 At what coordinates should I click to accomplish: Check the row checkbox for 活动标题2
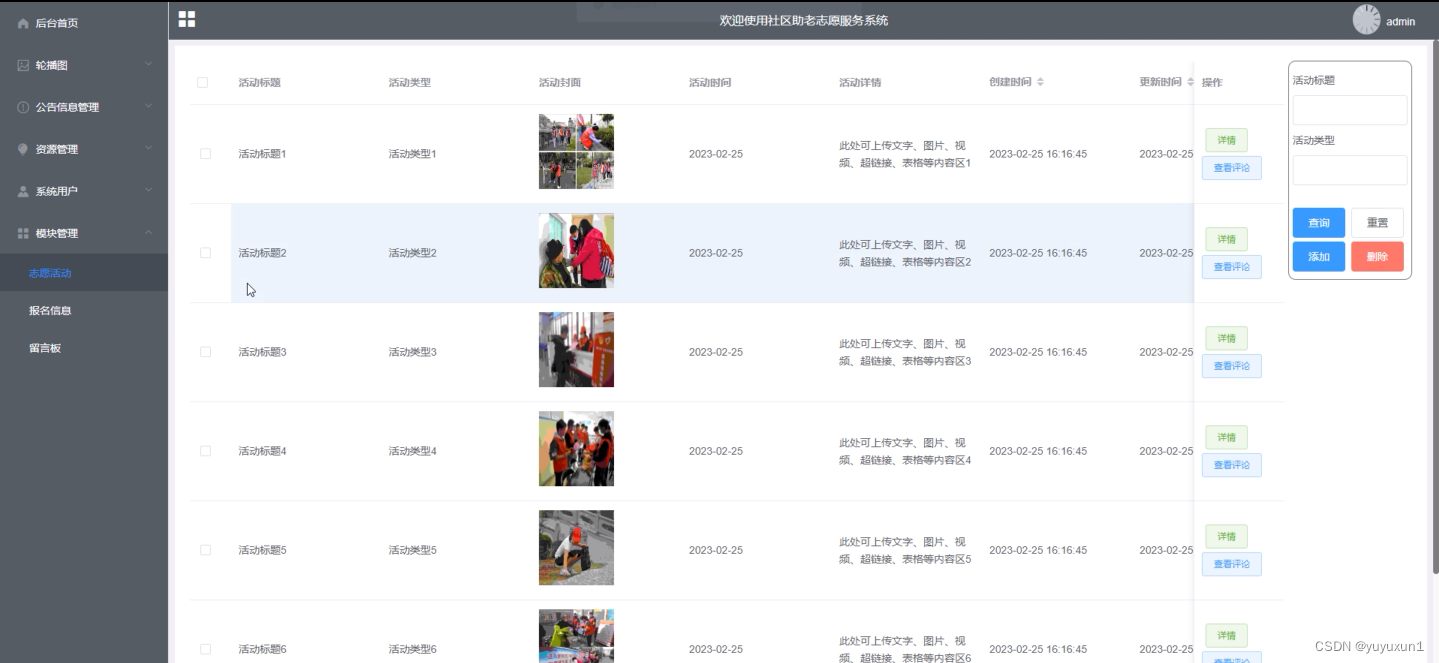(205, 253)
